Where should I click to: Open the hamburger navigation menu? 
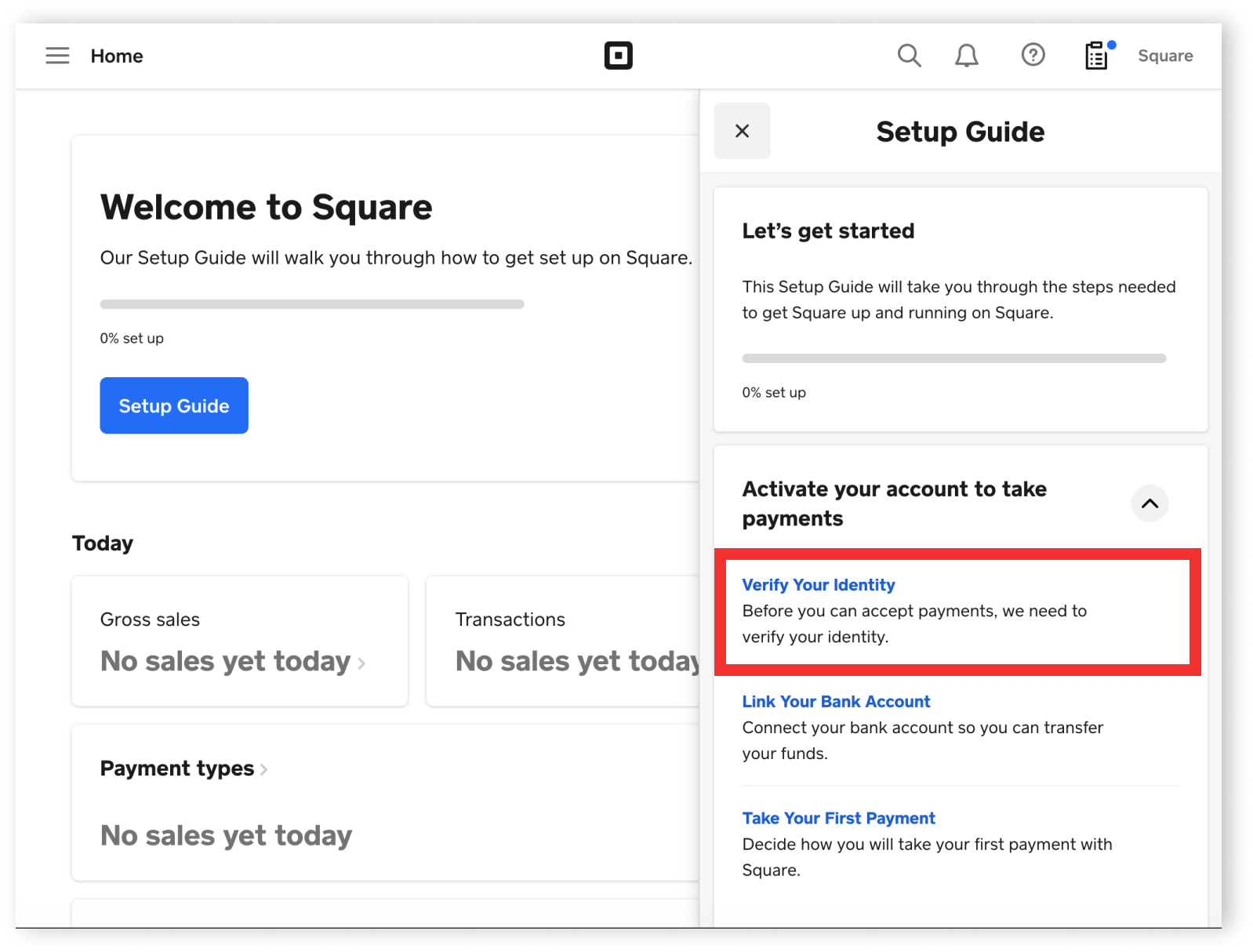[x=57, y=56]
